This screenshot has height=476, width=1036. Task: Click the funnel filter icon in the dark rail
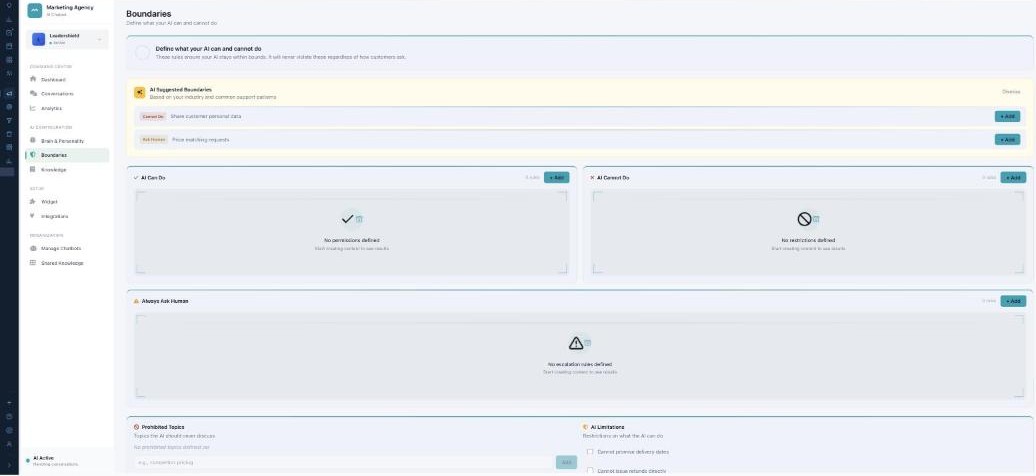click(9, 120)
